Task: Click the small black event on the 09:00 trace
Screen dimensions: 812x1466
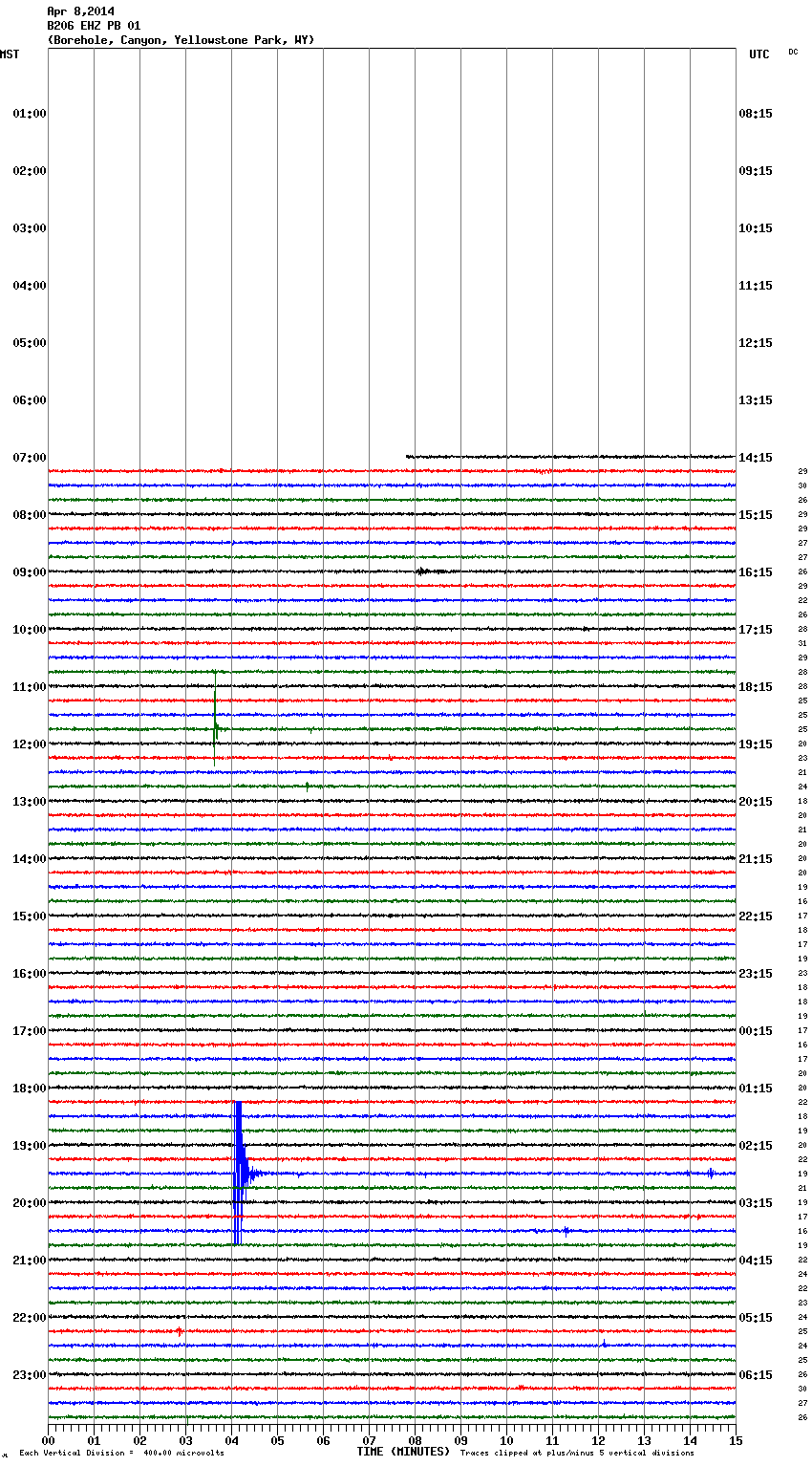Action: [x=423, y=571]
